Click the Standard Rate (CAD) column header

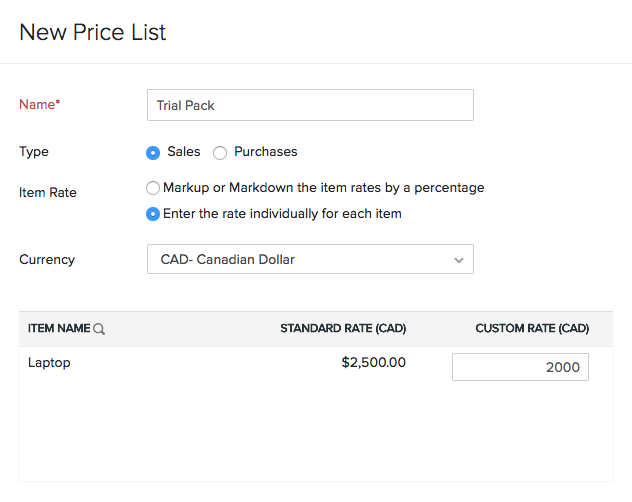(x=343, y=328)
